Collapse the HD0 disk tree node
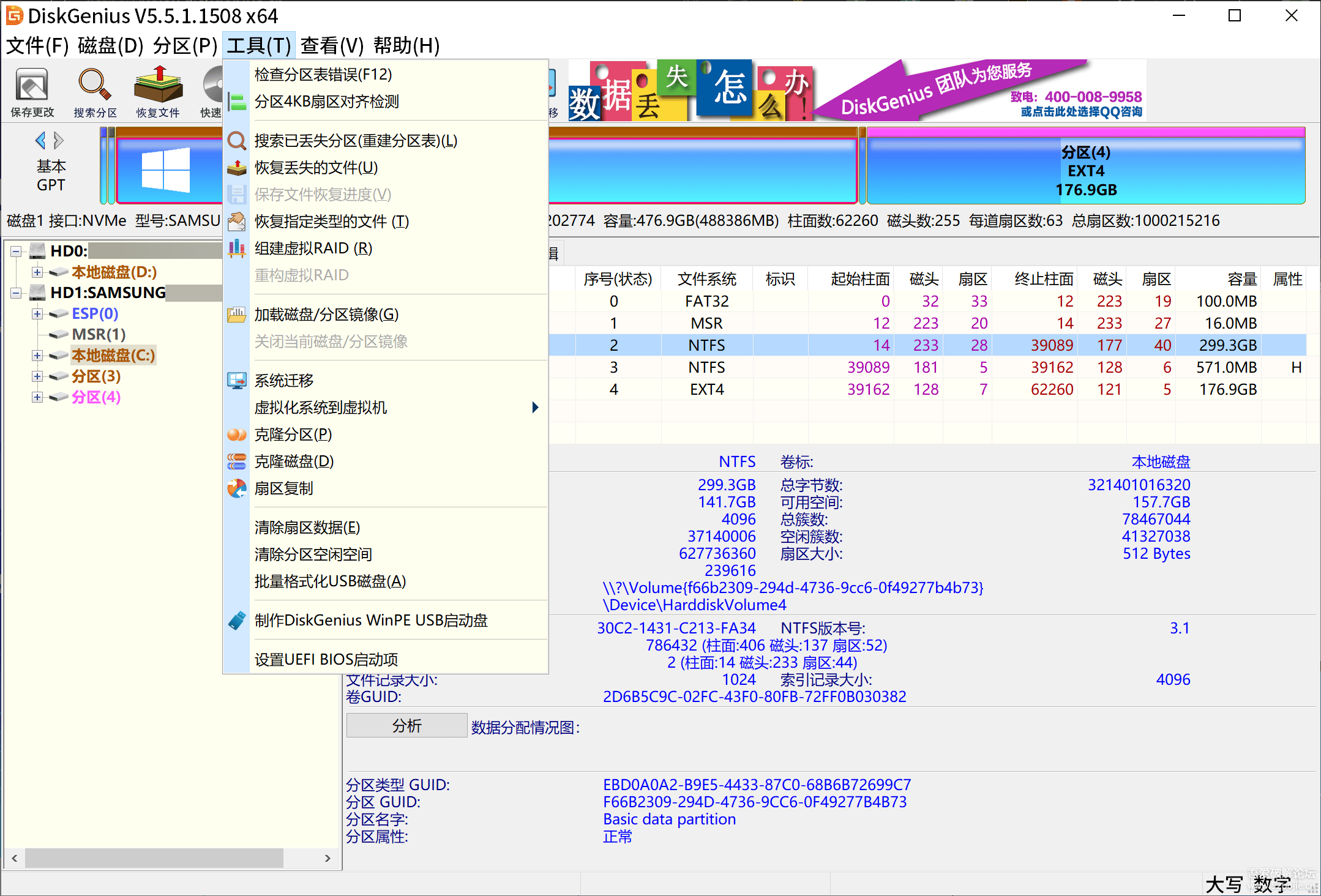The width and height of the screenshot is (1321, 896). 17,252
